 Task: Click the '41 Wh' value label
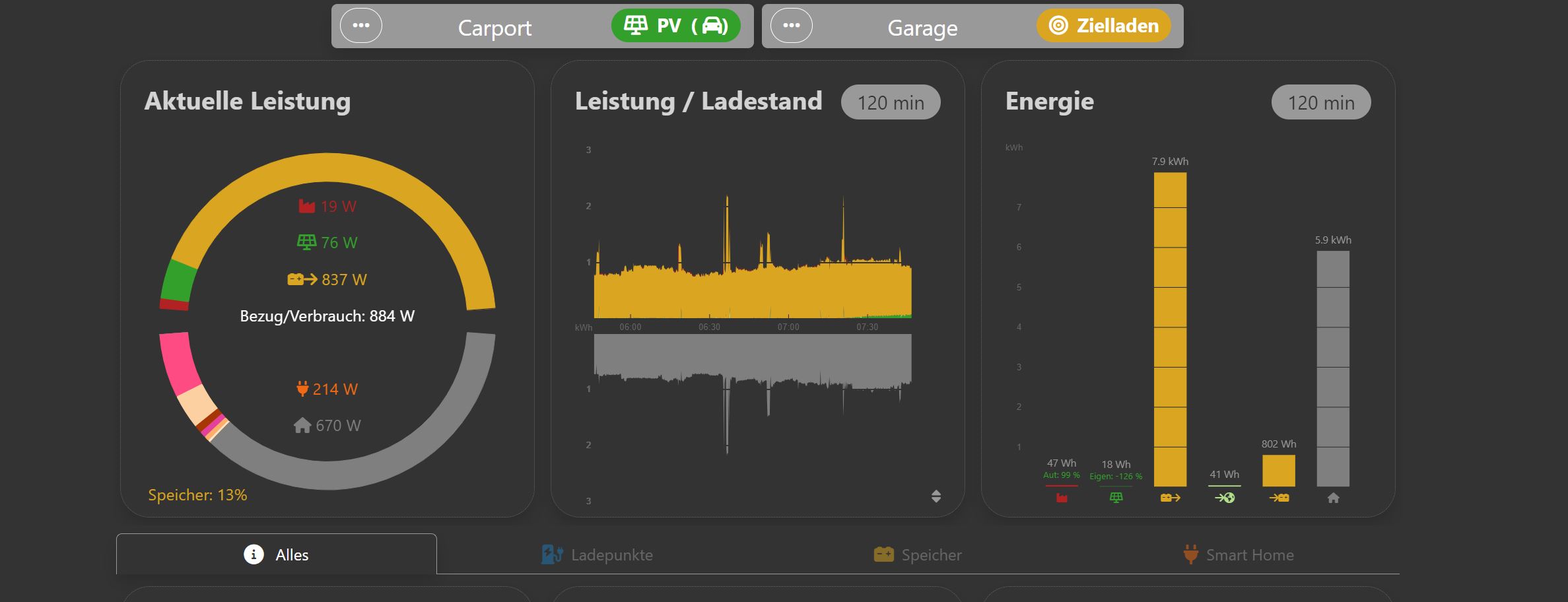(x=1225, y=475)
